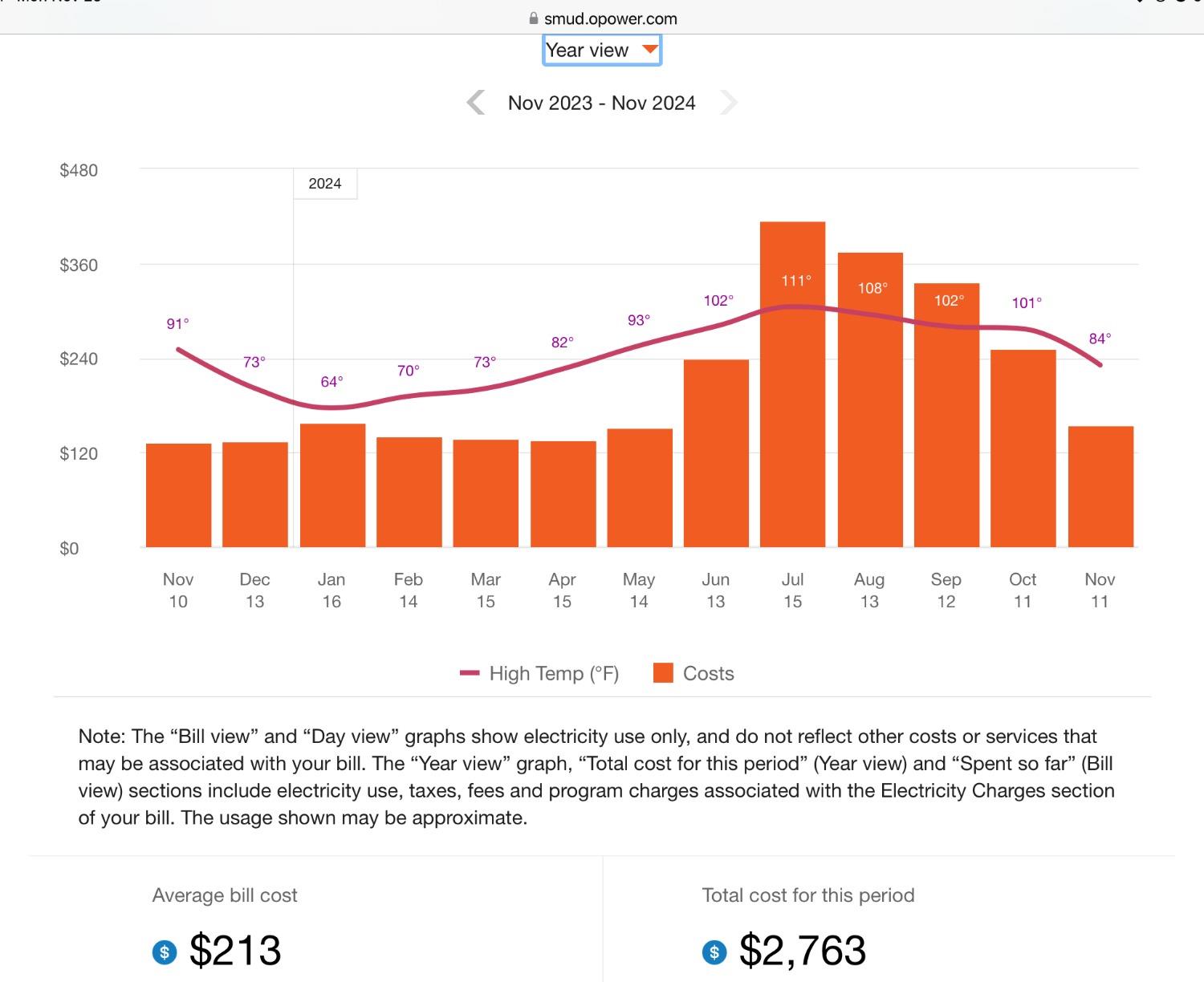
Task: Click the $0 axis label
Action: point(69,549)
